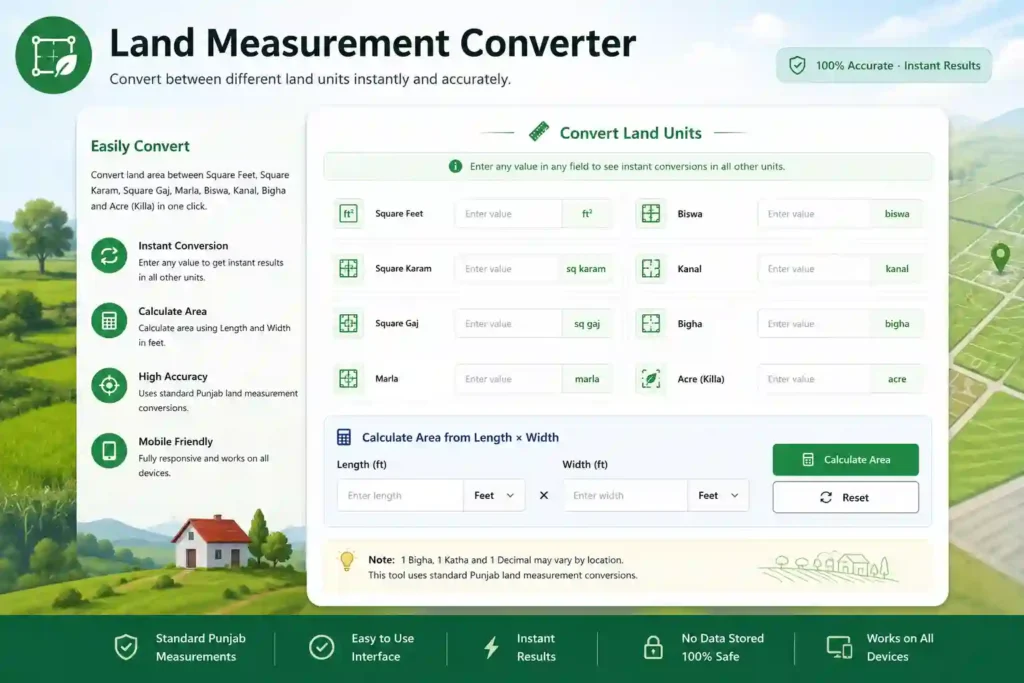This screenshot has width=1024, height=683.
Task: Click the 100% Accurate Instant Results badge
Action: tap(884, 65)
